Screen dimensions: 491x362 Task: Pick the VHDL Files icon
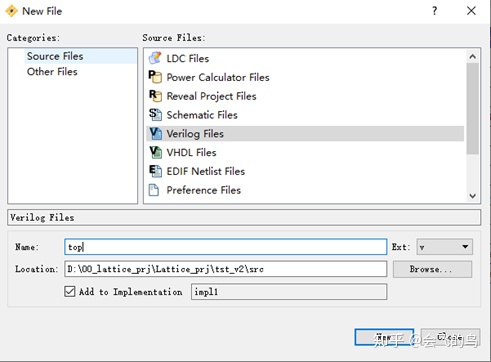coord(155,152)
